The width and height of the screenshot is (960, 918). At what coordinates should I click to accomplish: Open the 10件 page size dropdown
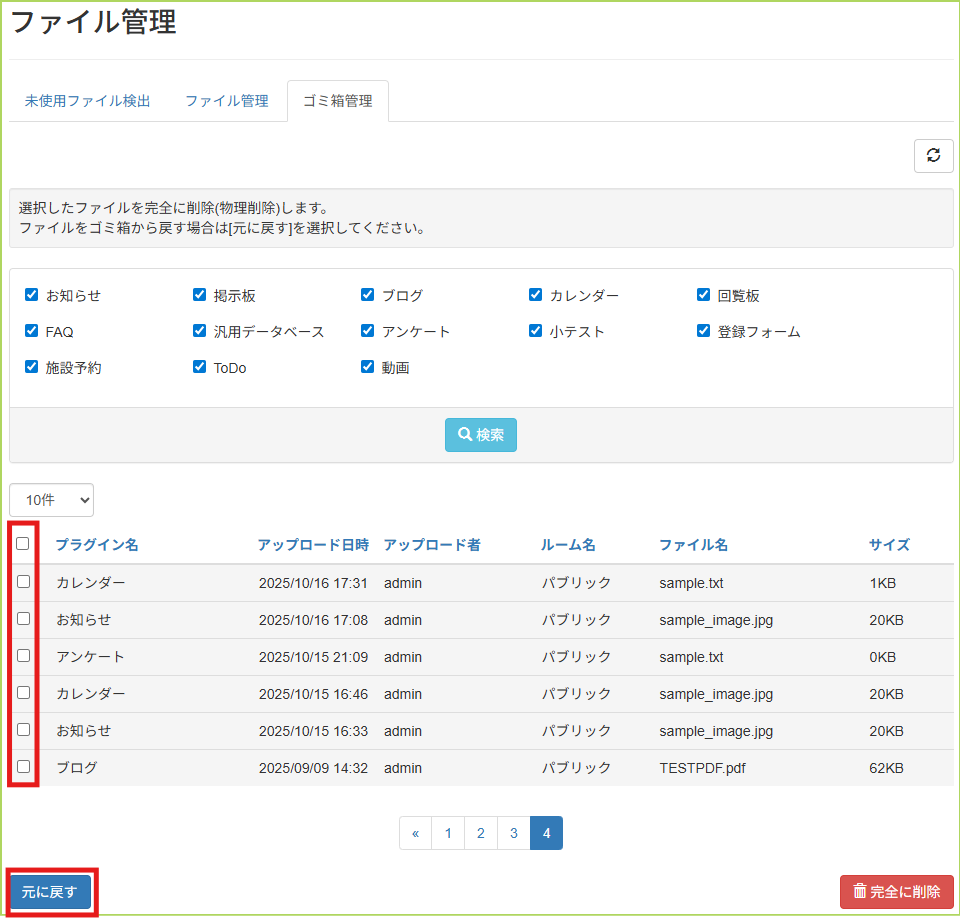coord(51,500)
